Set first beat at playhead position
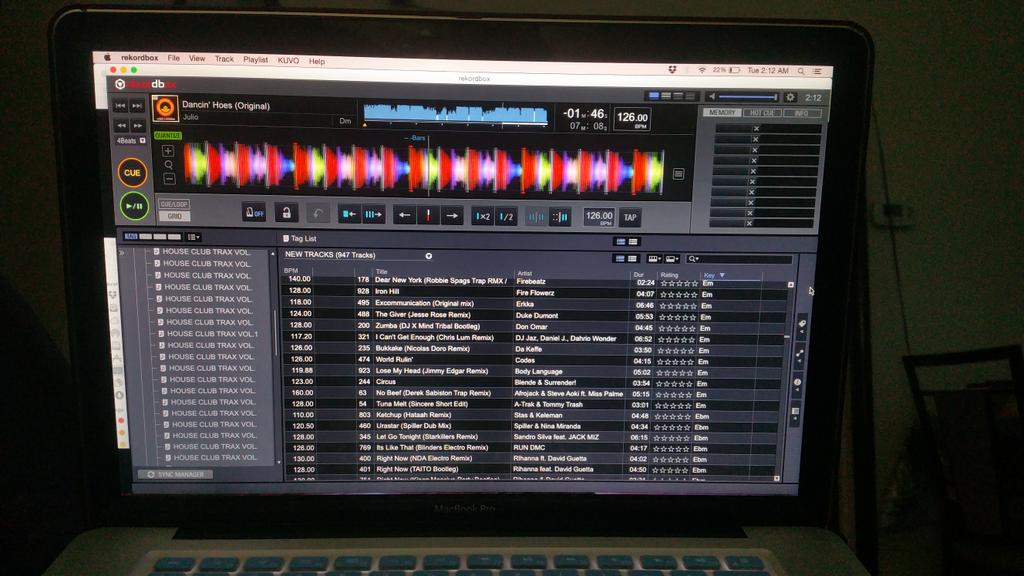 pyautogui.click(x=349, y=214)
